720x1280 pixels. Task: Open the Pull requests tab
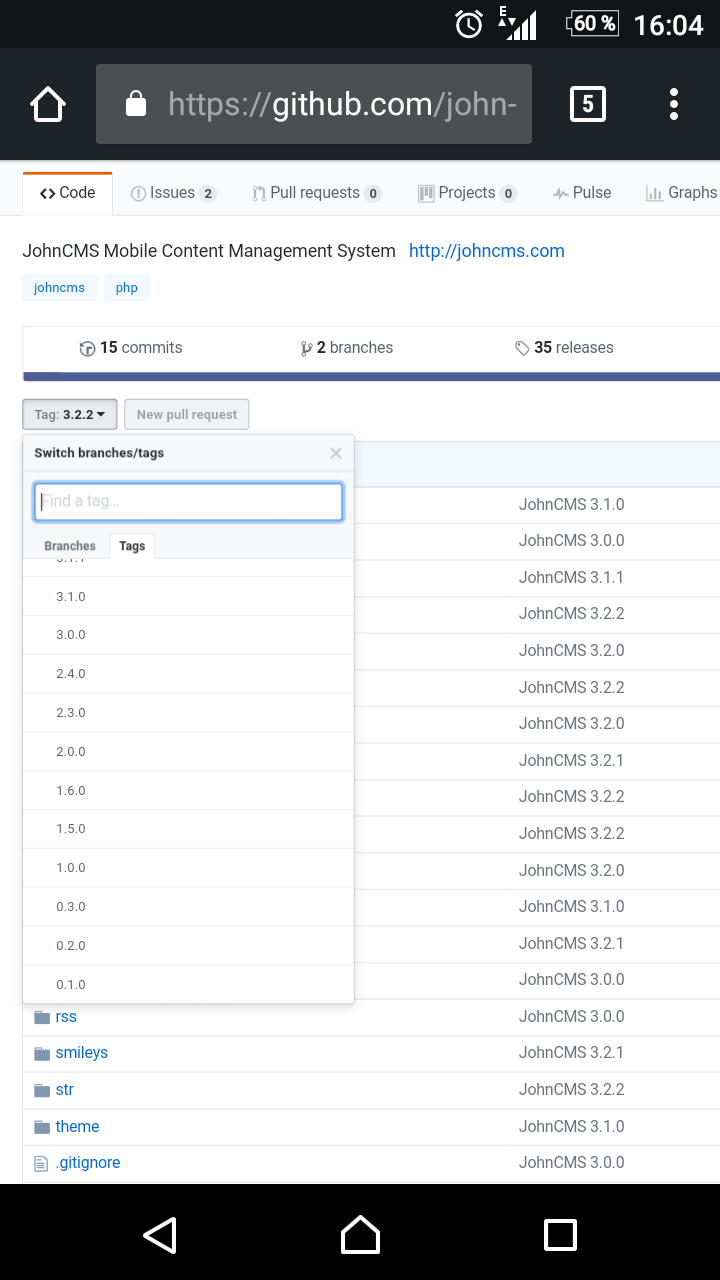314,193
